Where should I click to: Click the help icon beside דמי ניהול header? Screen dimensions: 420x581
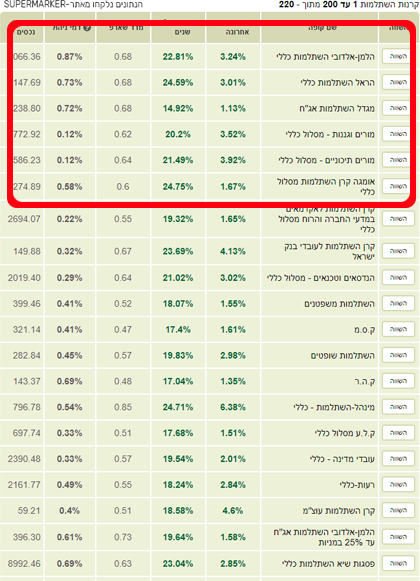pos(87,28)
